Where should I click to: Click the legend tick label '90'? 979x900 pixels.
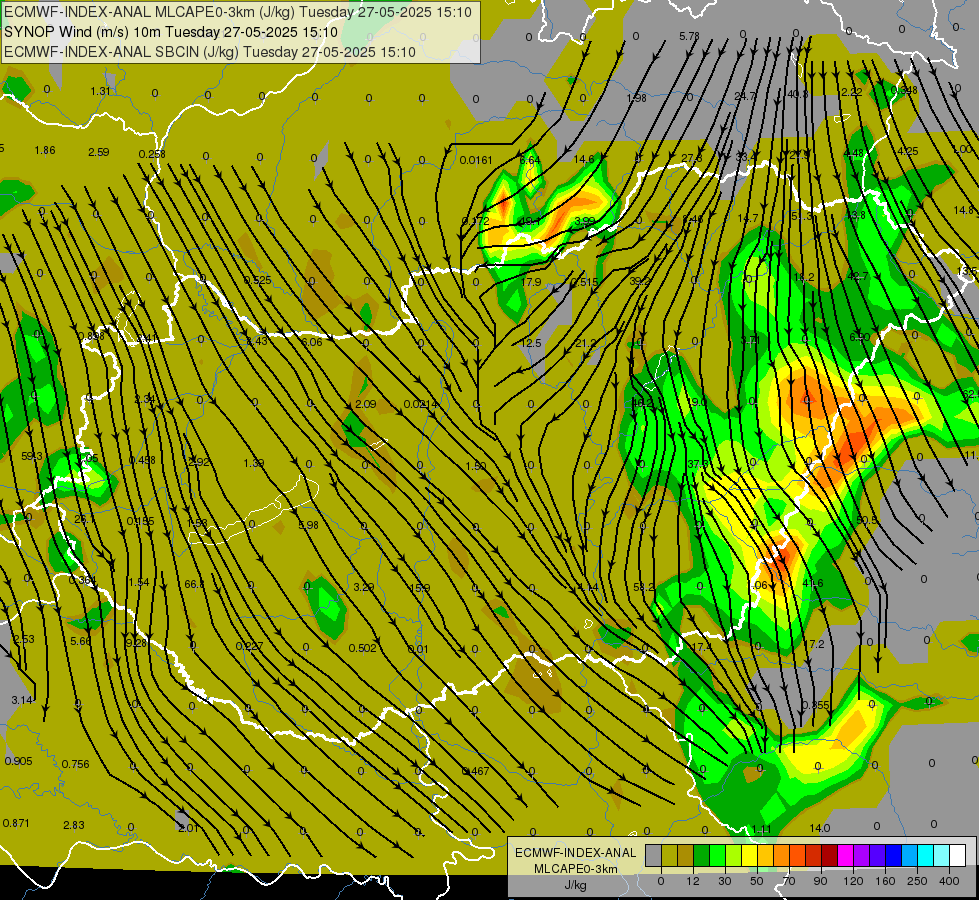point(820,881)
